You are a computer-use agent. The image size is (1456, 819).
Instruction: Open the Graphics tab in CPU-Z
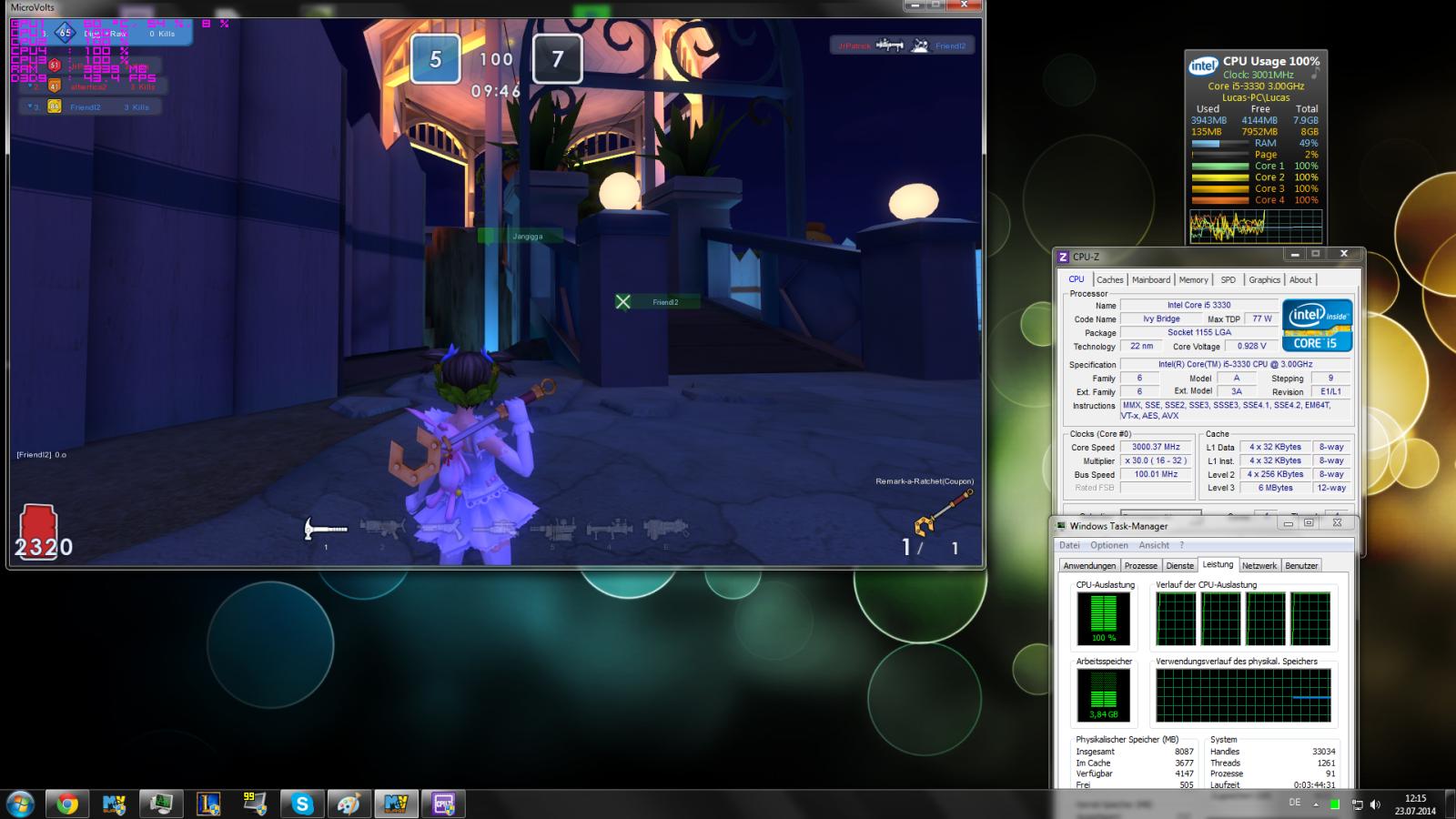[1264, 279]
